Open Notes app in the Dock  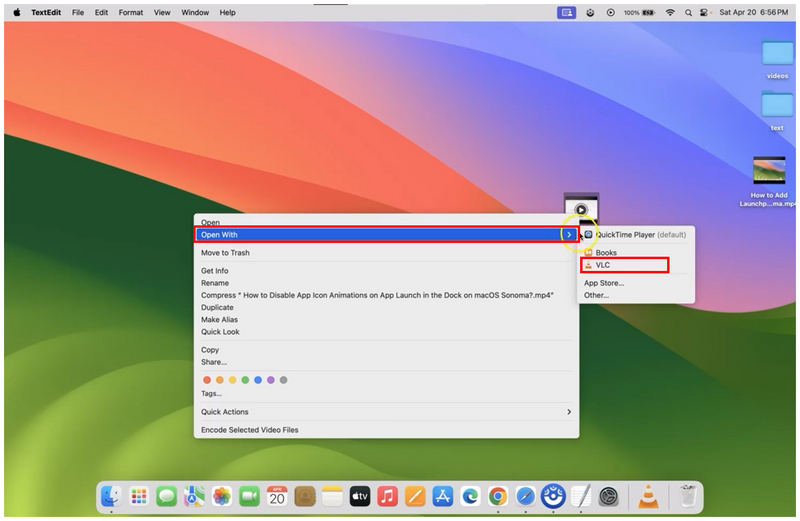332,496
